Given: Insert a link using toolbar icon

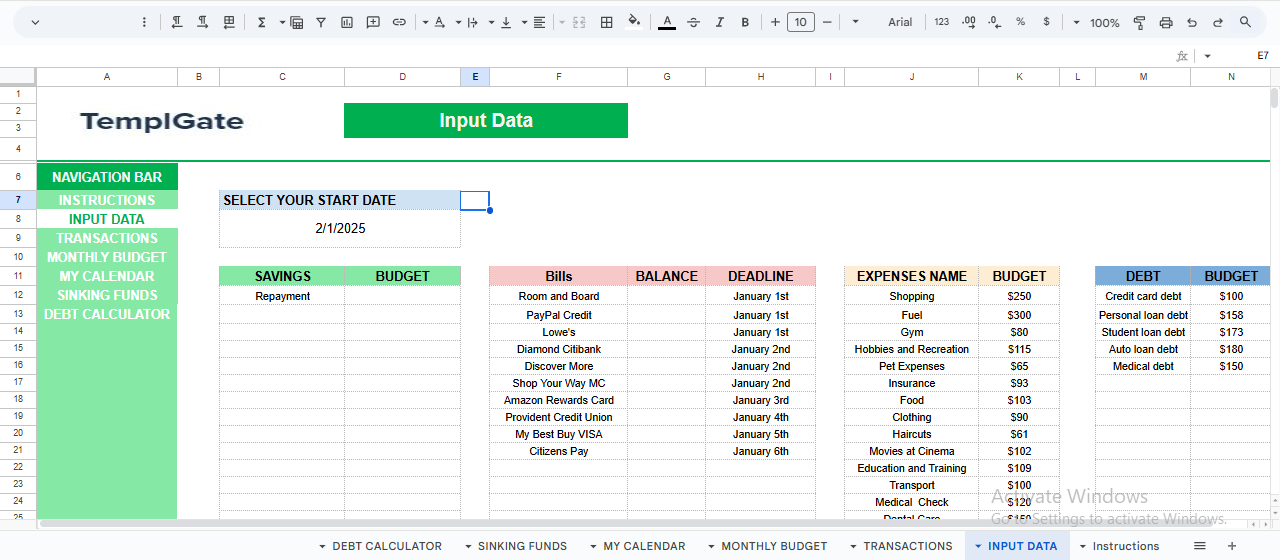Looking at the screenshot, I should pos(399,22).
